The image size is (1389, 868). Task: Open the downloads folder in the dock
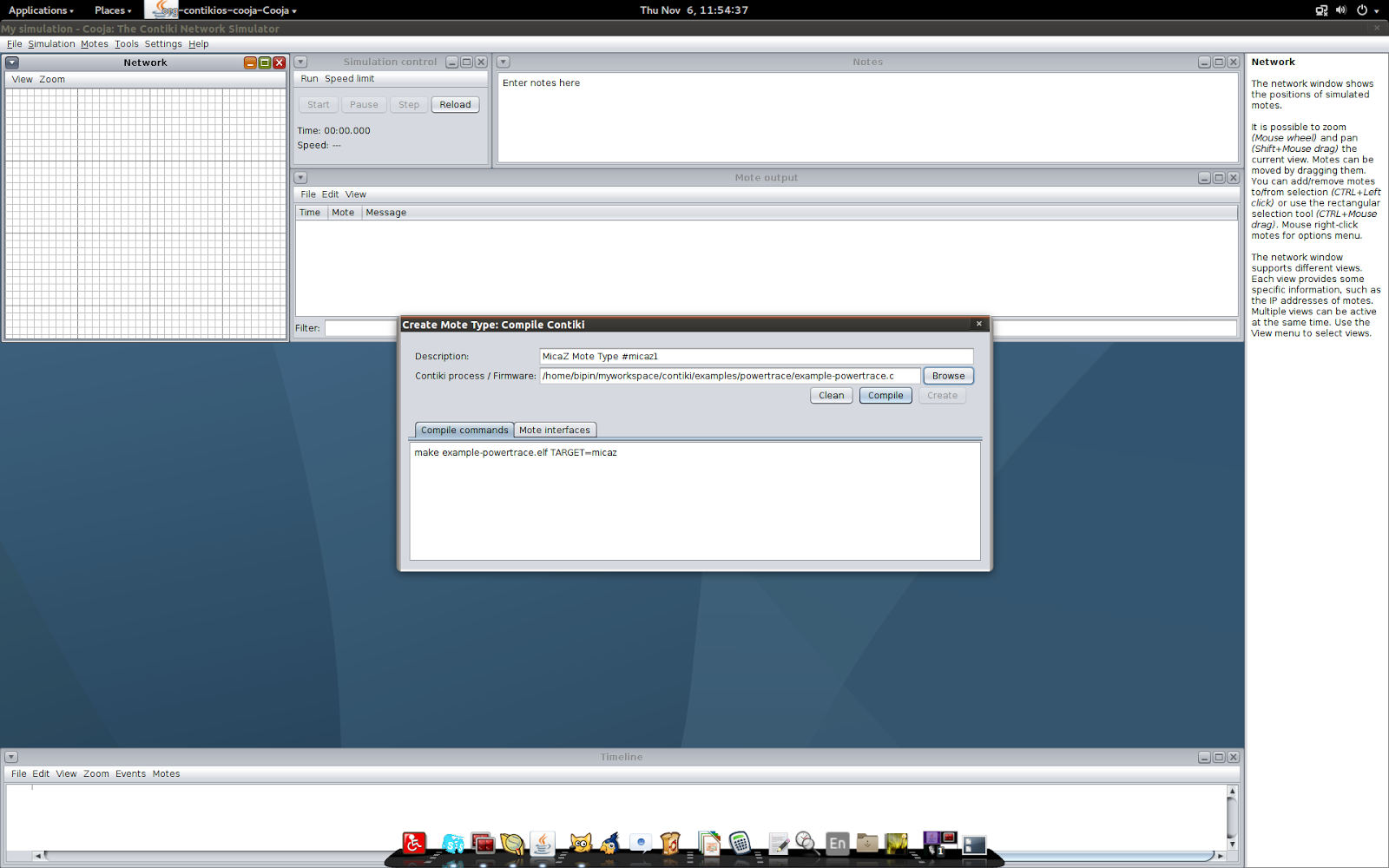(867, 843)
